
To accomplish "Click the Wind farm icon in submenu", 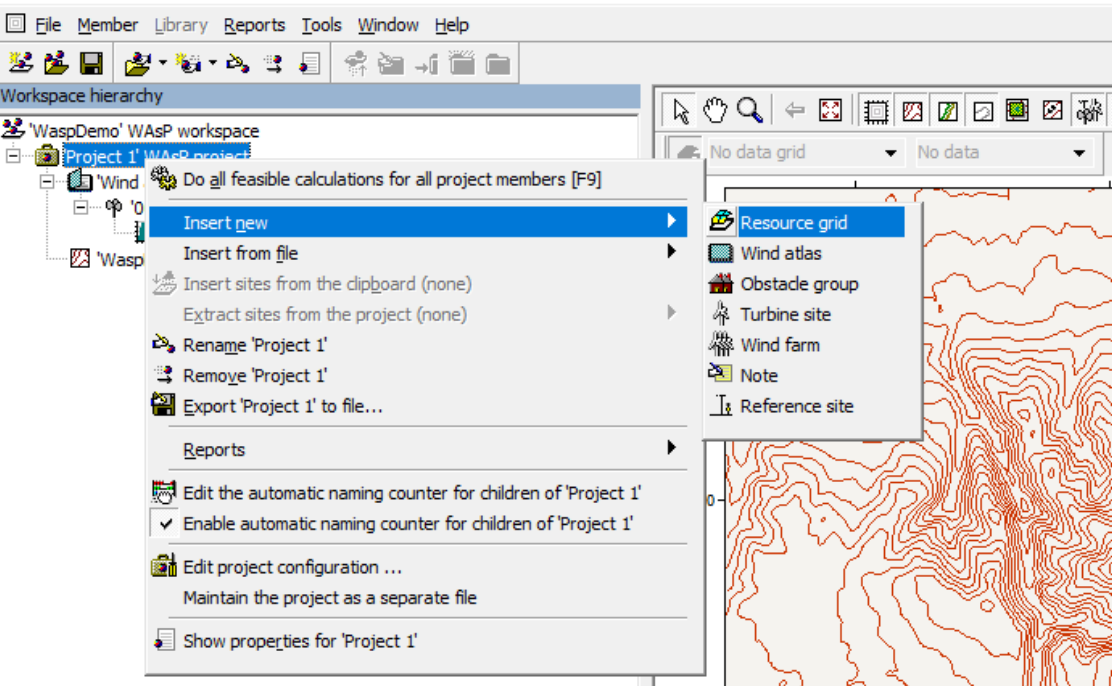I will pyautogui.click(x=721, y=345).
